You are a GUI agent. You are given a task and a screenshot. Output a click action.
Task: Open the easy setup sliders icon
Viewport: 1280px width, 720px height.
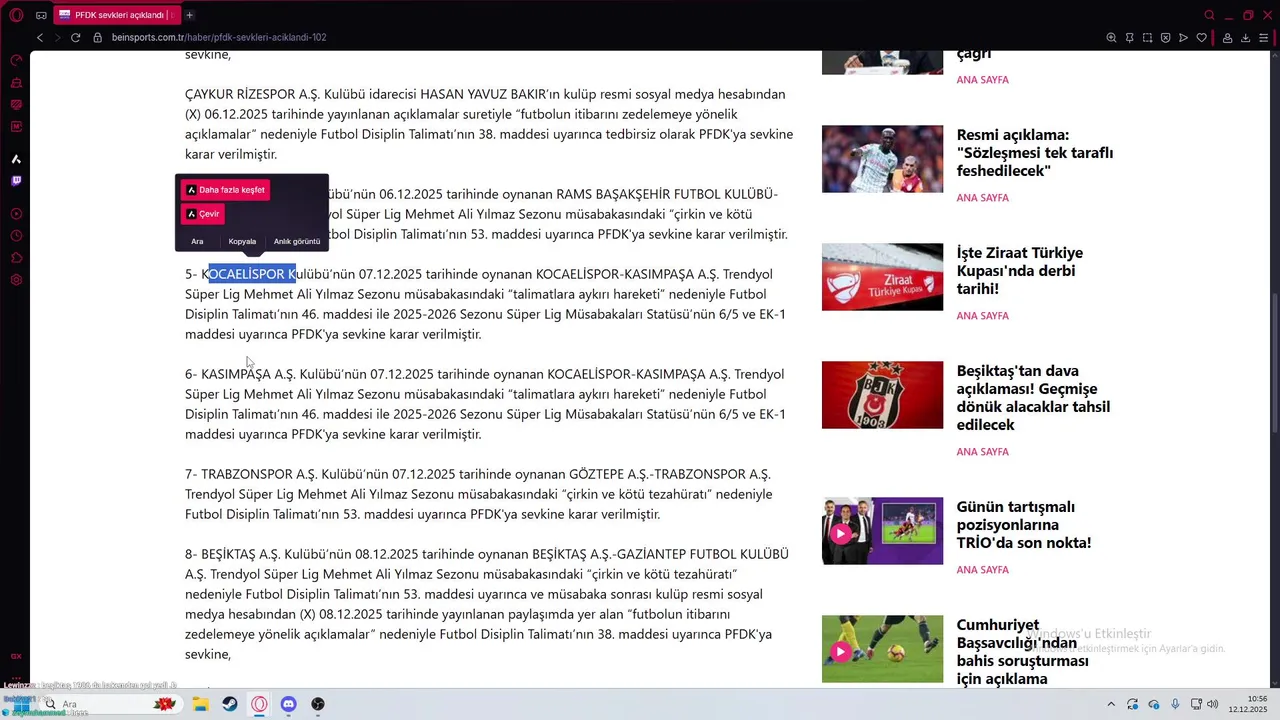tap(1264, 37)
